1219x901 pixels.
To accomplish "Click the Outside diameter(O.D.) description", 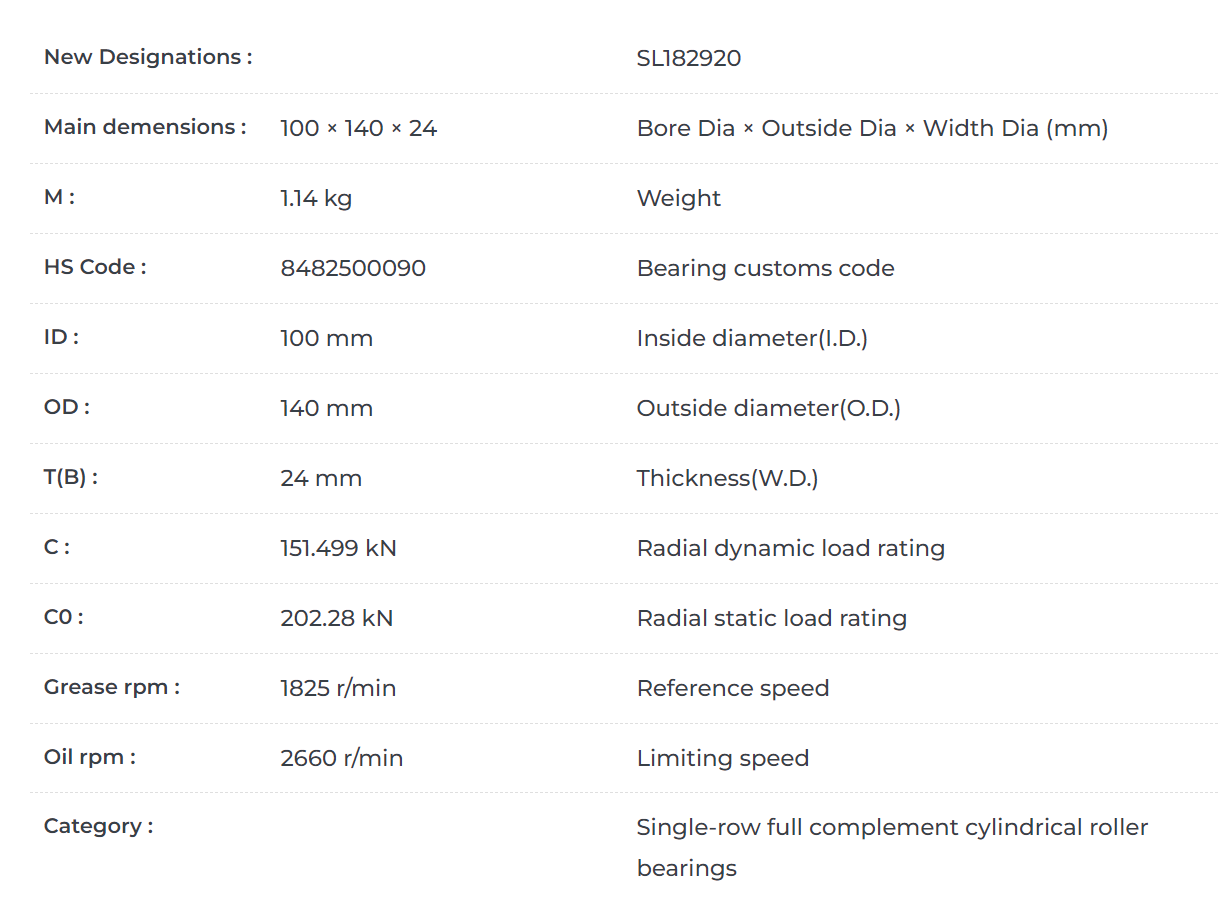I will click(x=769, y=408).
